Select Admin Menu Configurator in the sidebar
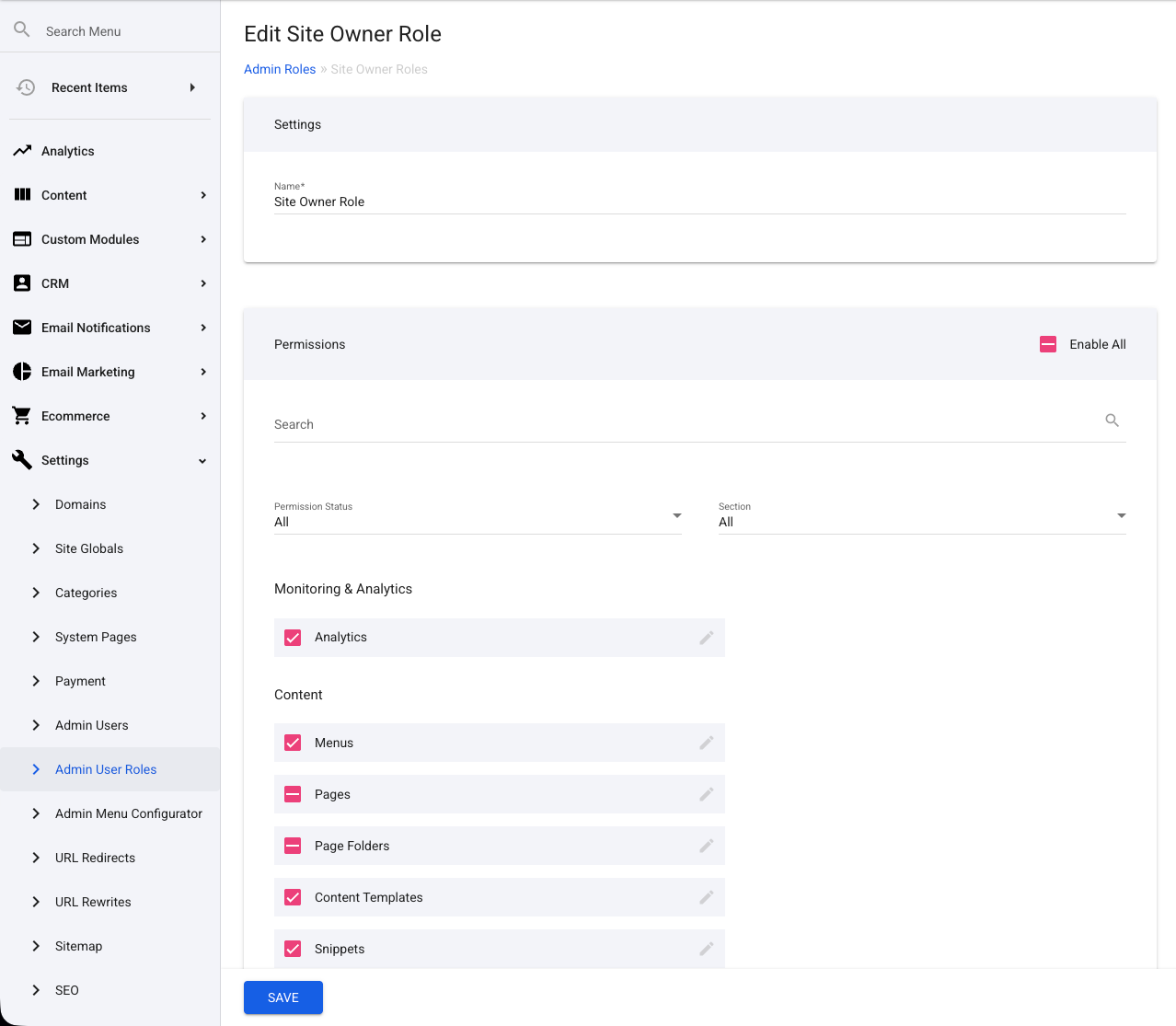The width and height of the screenshot is (1176, 1026). point(128,813)
